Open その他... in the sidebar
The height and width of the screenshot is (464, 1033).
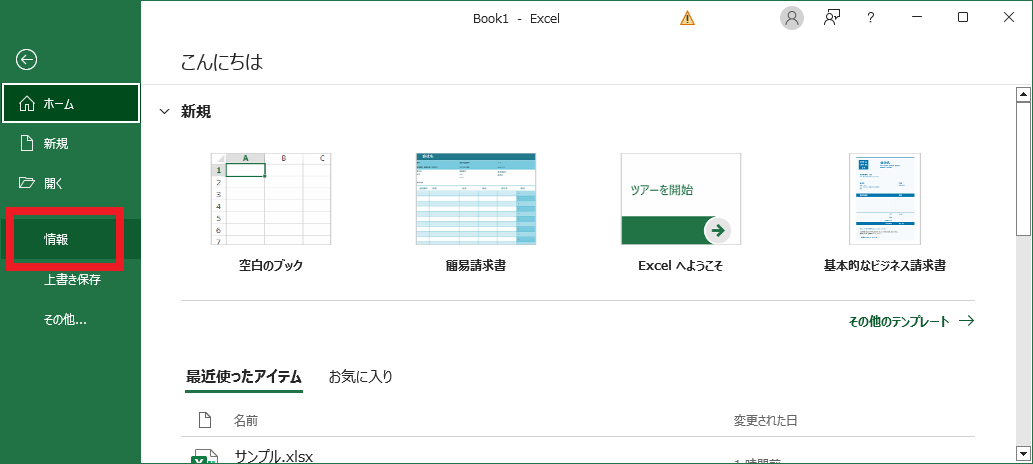pyautogui.click(x=70, y=320)
